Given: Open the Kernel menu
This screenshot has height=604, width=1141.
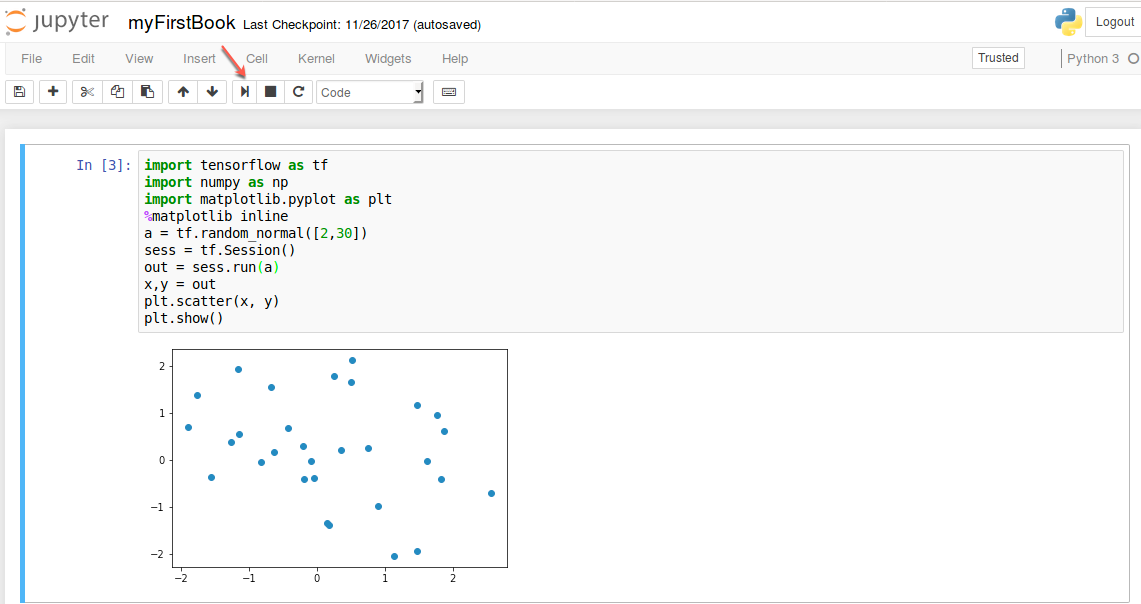Looking at the screenshot, I should coord(316,58).
